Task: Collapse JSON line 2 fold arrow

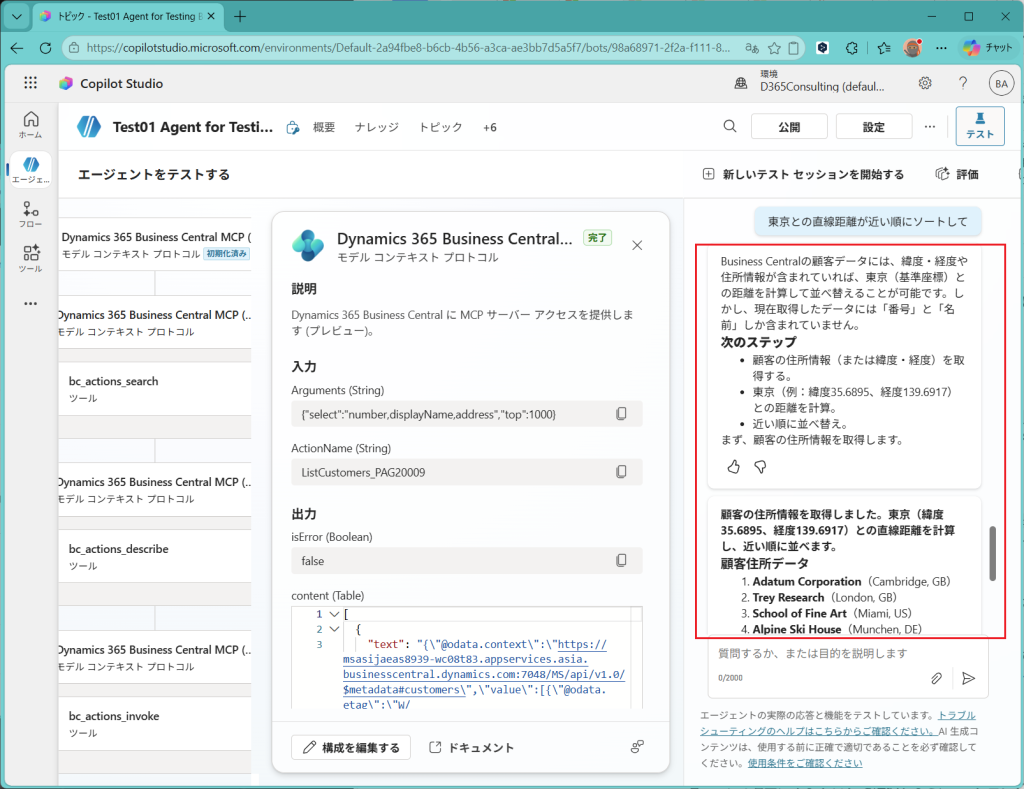Action: coord(333,630)
